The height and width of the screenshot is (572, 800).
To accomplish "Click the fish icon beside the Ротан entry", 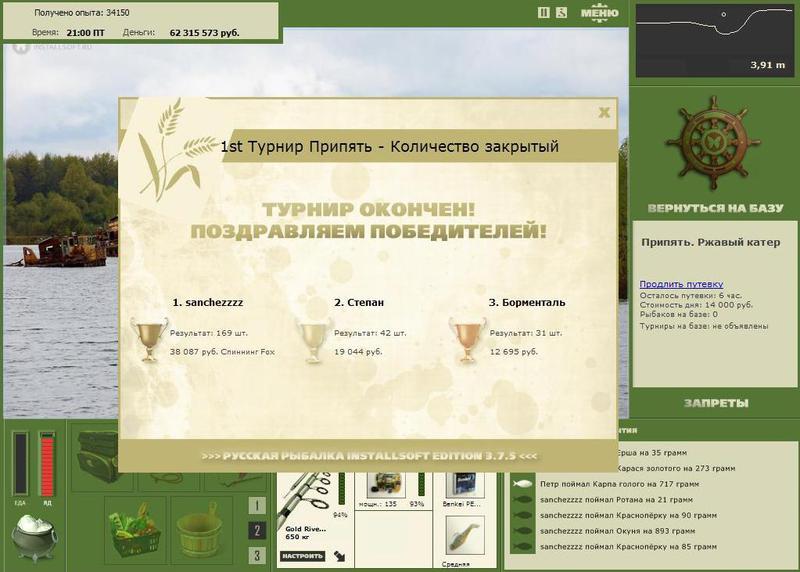I will pyautogui.click(x=522, y=500).
